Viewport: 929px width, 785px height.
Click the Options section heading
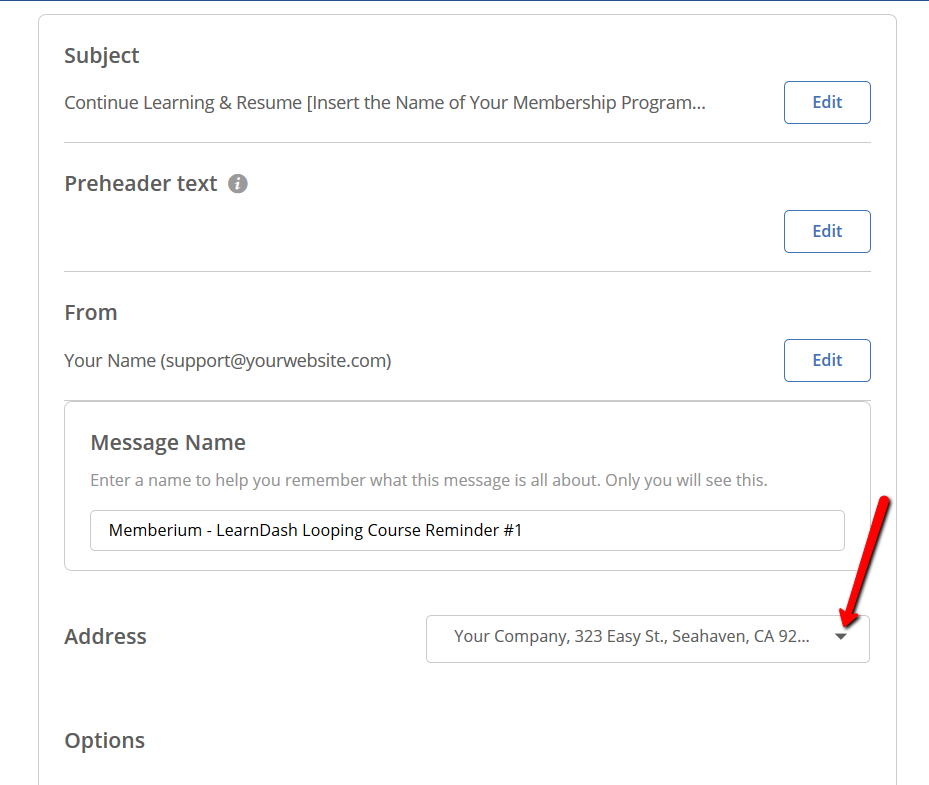(x=104, y=741)
